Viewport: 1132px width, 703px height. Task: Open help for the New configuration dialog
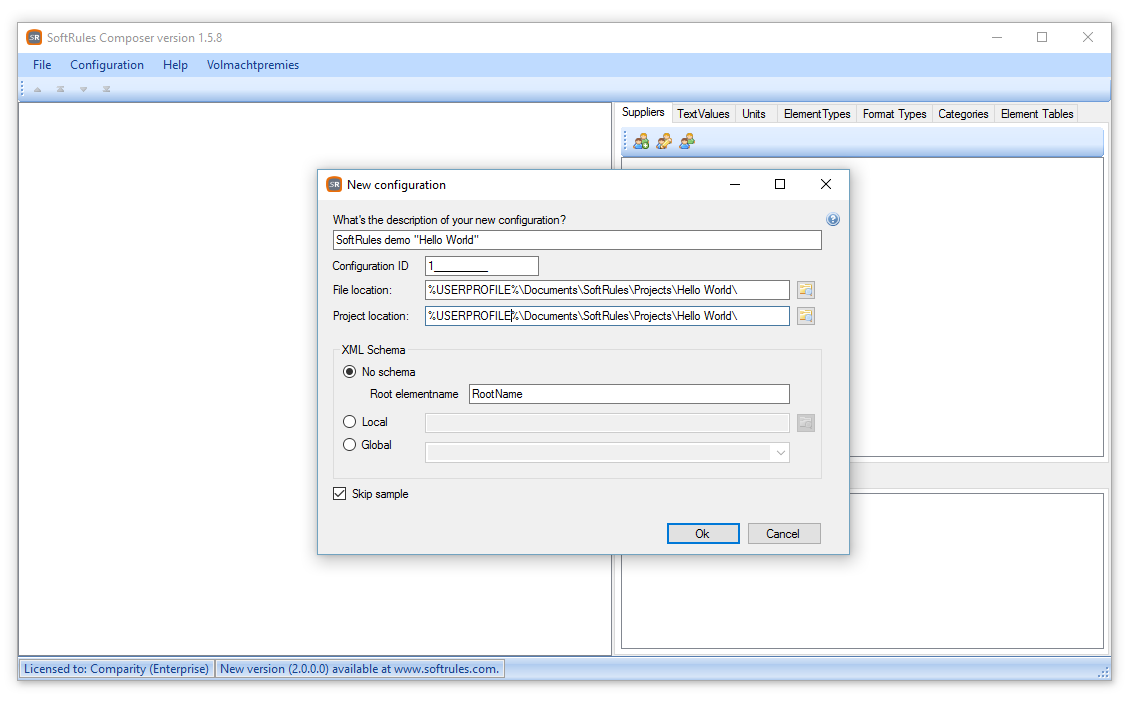point(833,219)
